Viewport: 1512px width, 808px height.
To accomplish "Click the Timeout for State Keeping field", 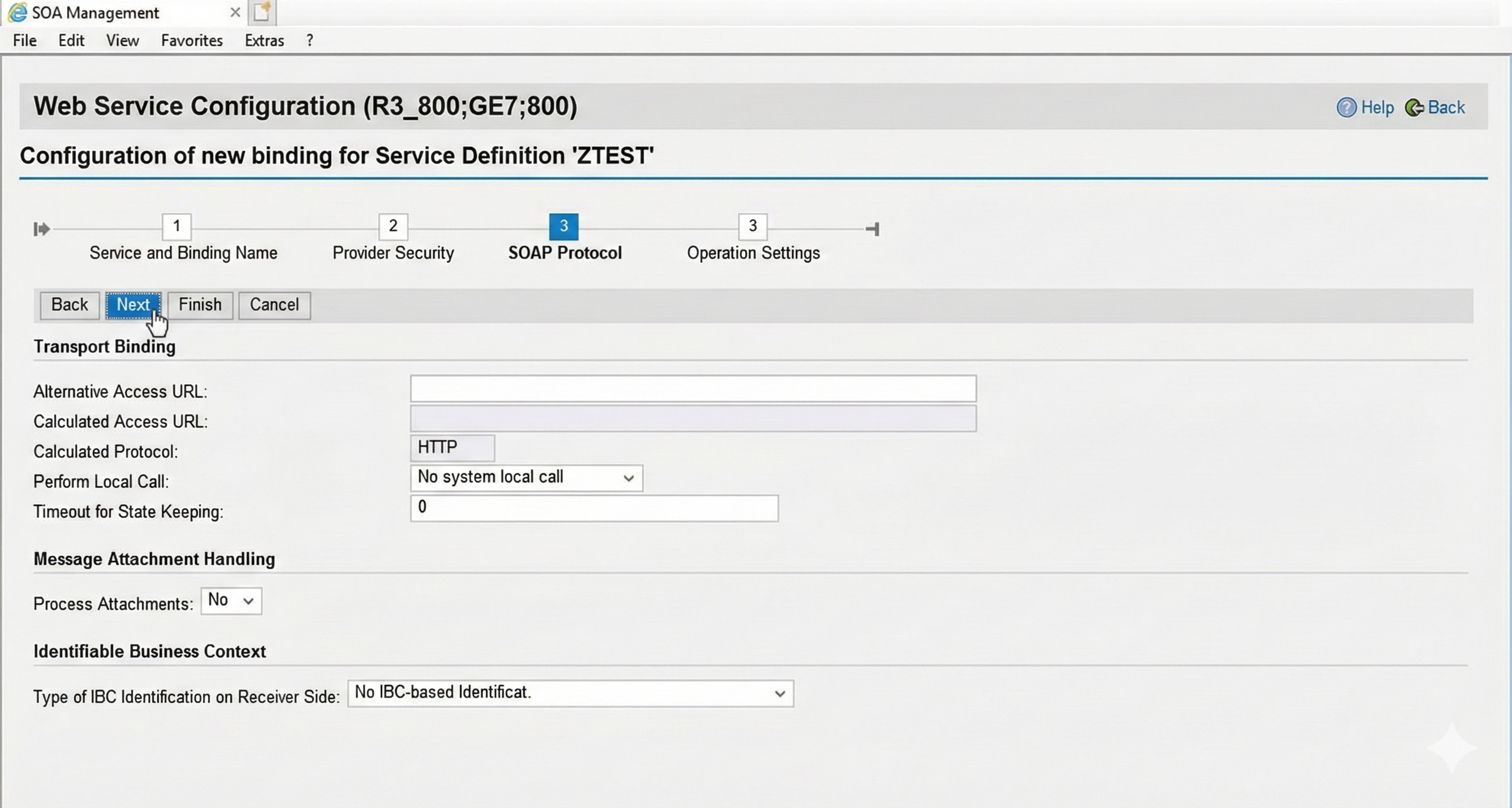I will [x=594, y=508].
